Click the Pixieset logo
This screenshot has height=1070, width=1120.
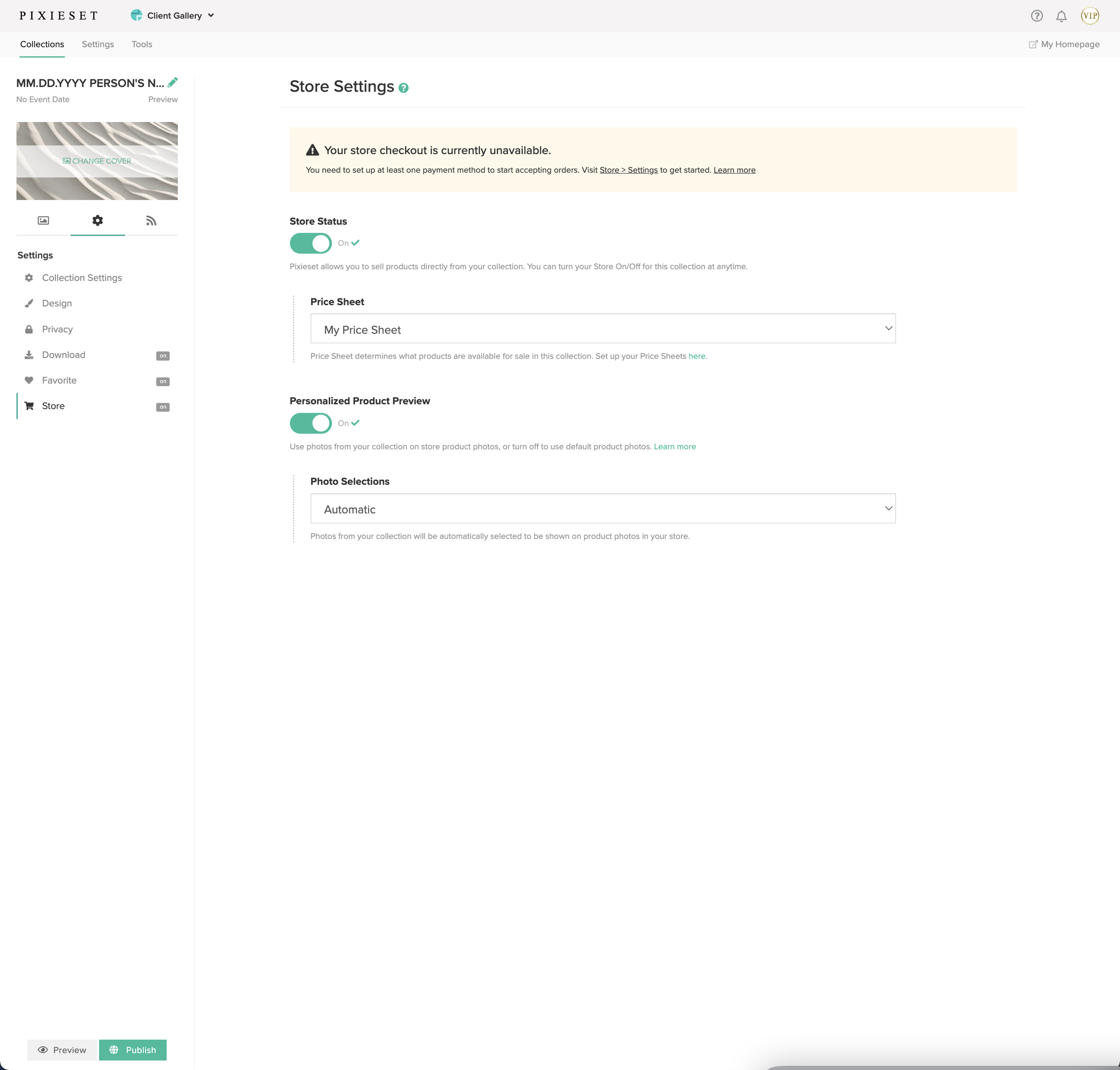pyautogui.click(x=59, y=16)
